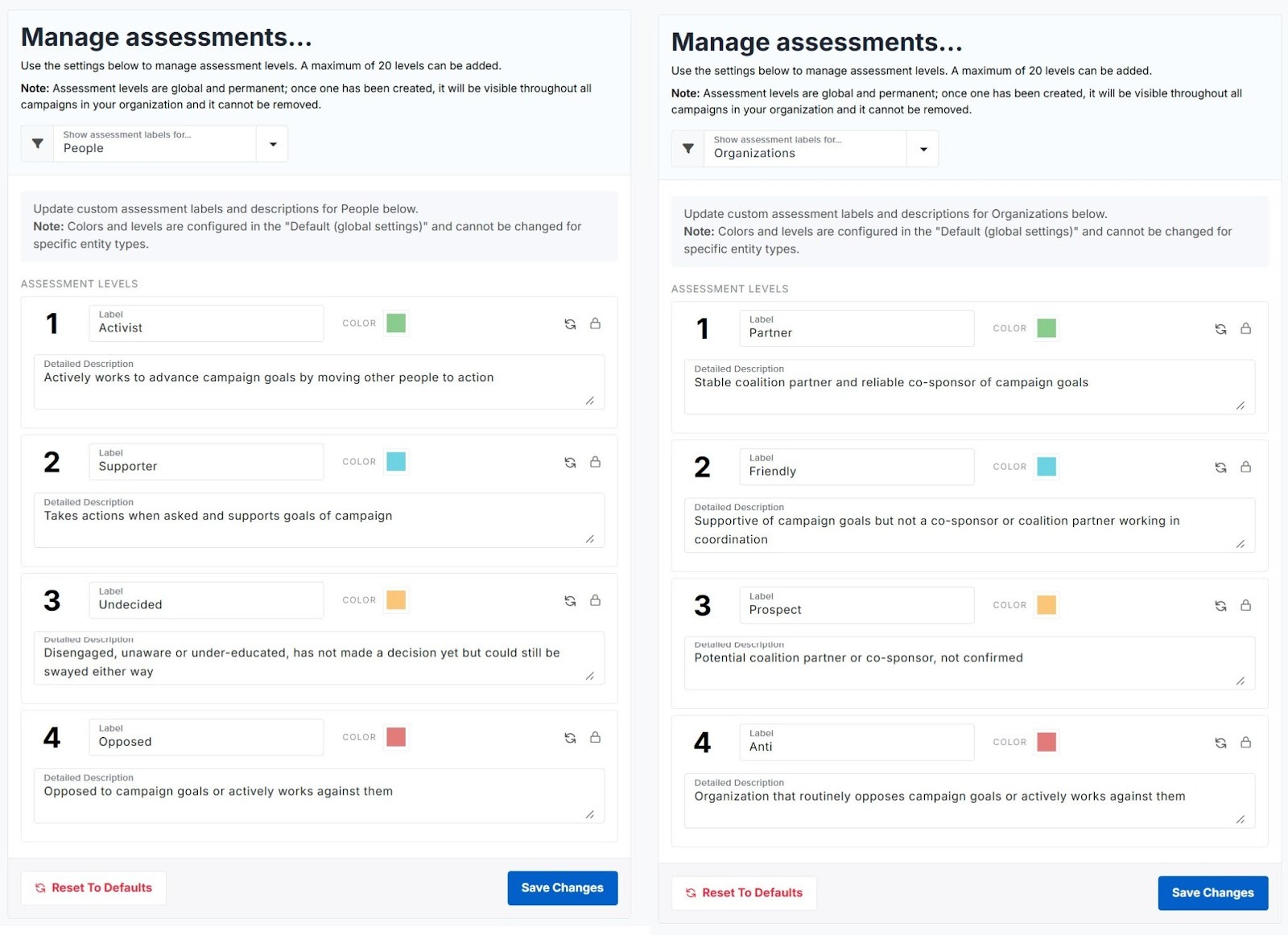Click the 'Disengaged, unaware' description box
This screenshot has height=935, width=1288.
pos(319,658)
